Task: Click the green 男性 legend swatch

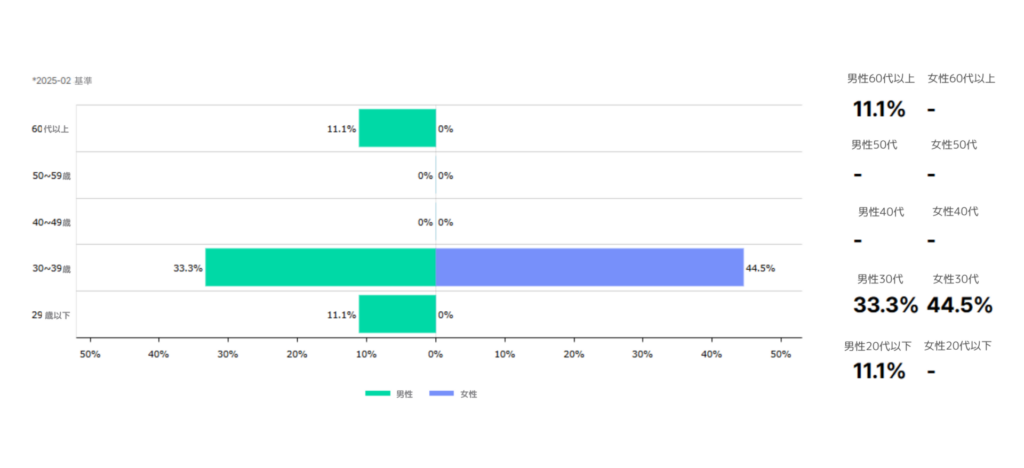Action: 377,394
